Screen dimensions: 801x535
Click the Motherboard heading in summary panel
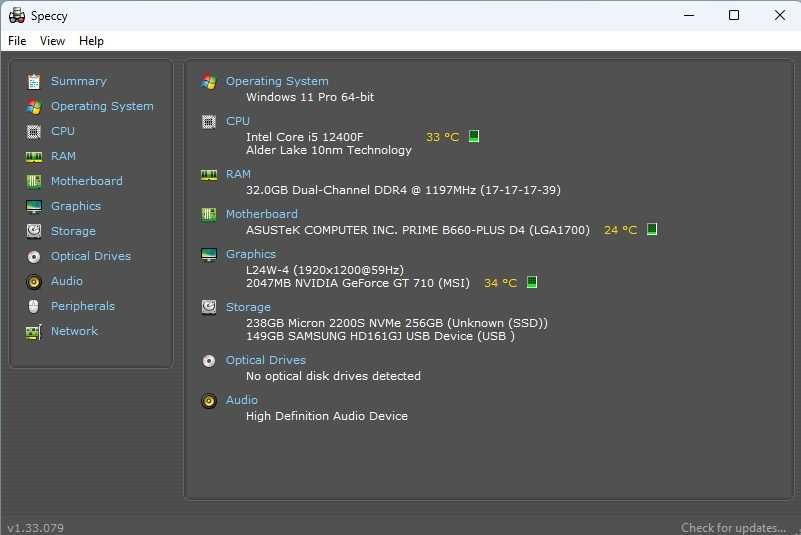click(262, 214)
